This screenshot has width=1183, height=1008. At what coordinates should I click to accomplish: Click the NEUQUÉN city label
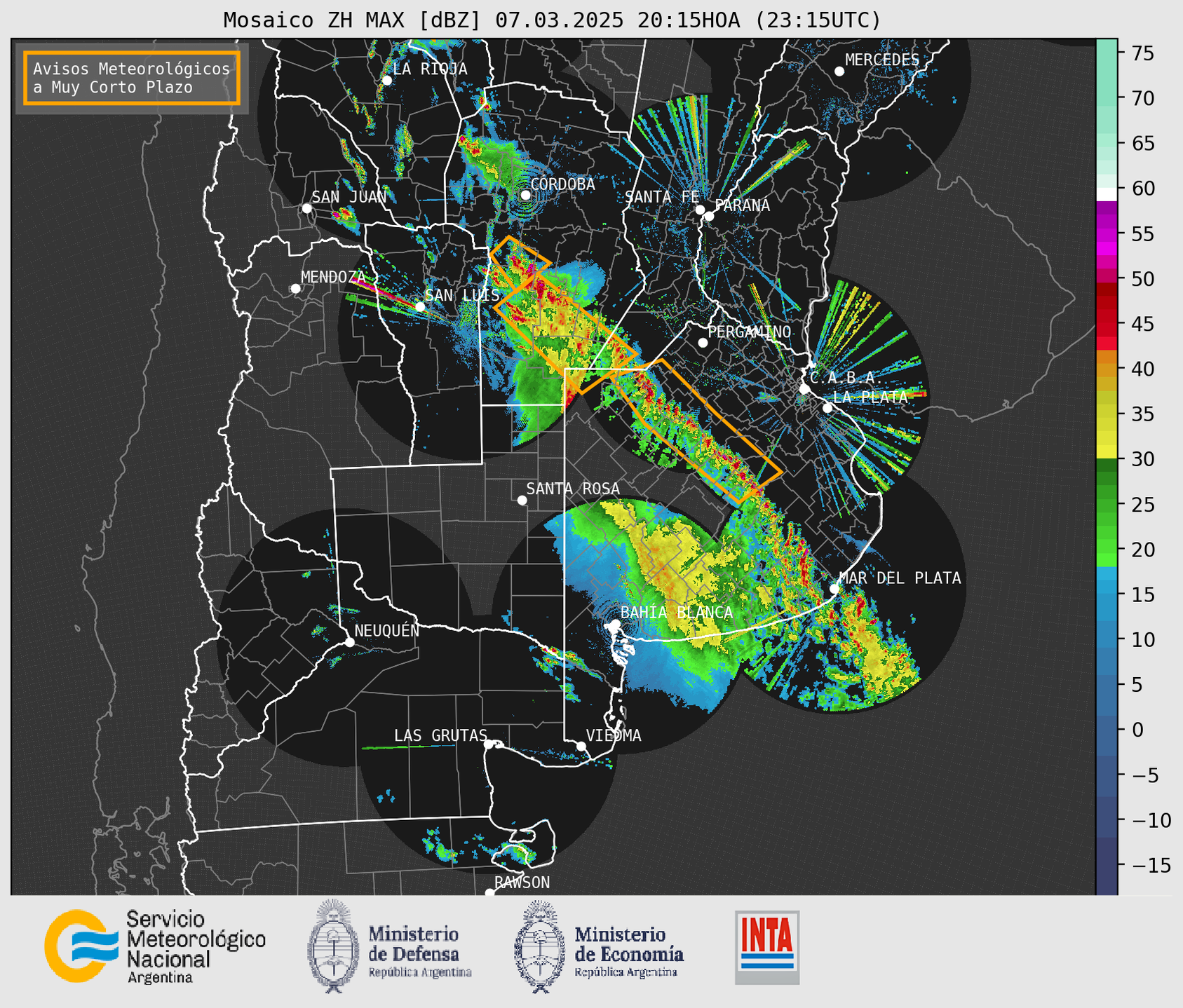point(387,631)
